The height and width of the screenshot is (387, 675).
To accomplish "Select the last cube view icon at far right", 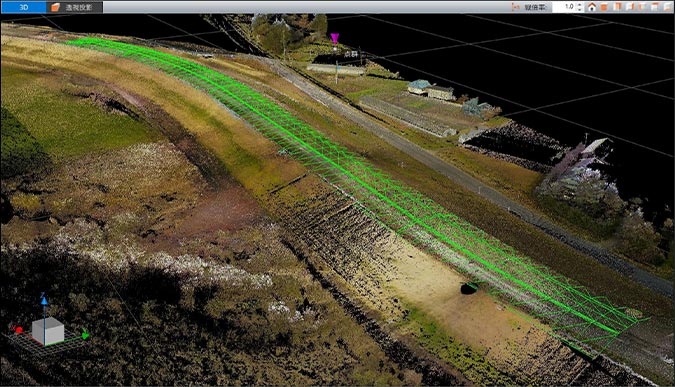I will pyautogui.click(x=667, y=7).
